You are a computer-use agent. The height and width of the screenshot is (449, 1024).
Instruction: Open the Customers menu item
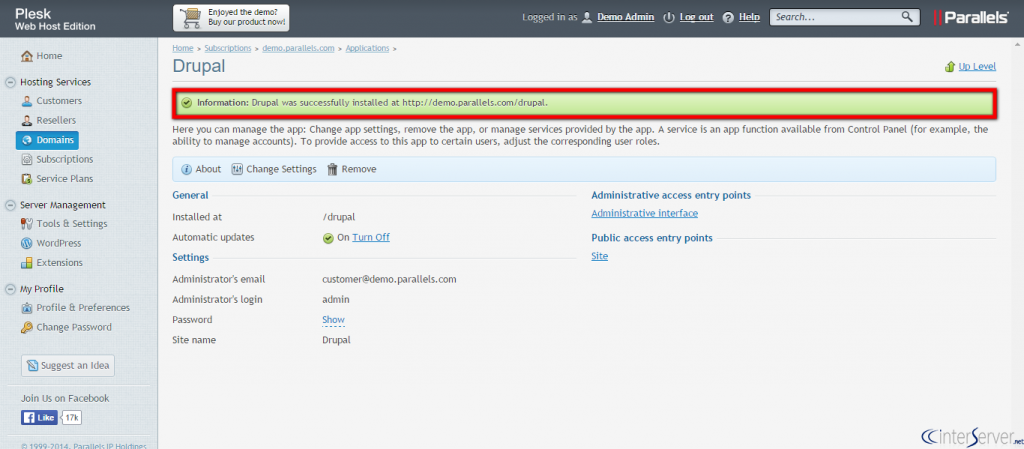pos(59,101)
